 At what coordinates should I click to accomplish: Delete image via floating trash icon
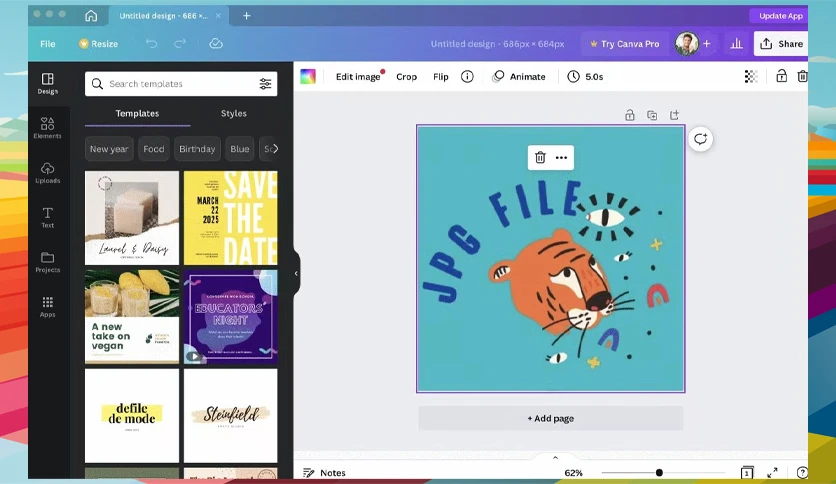point(540,157)
